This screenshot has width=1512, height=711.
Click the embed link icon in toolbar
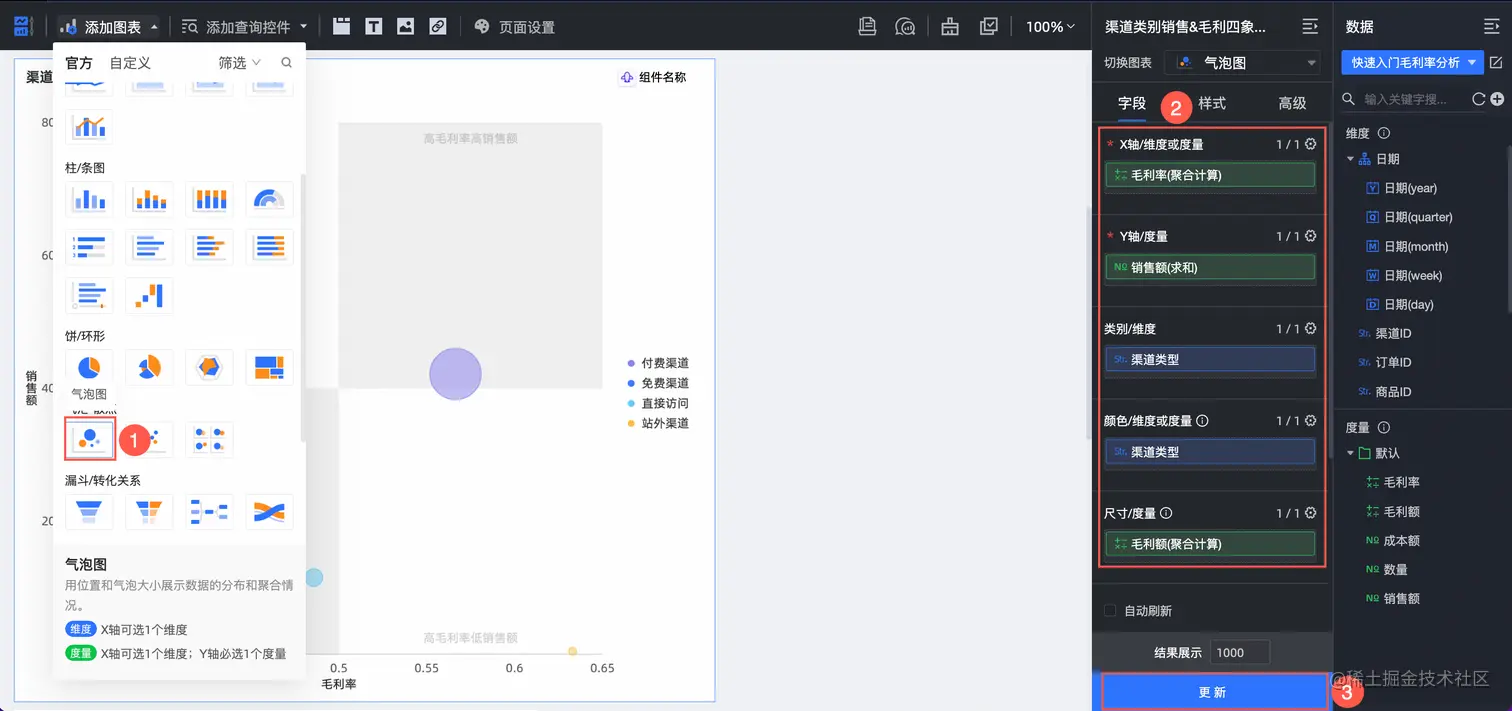[x=438, y=27]
